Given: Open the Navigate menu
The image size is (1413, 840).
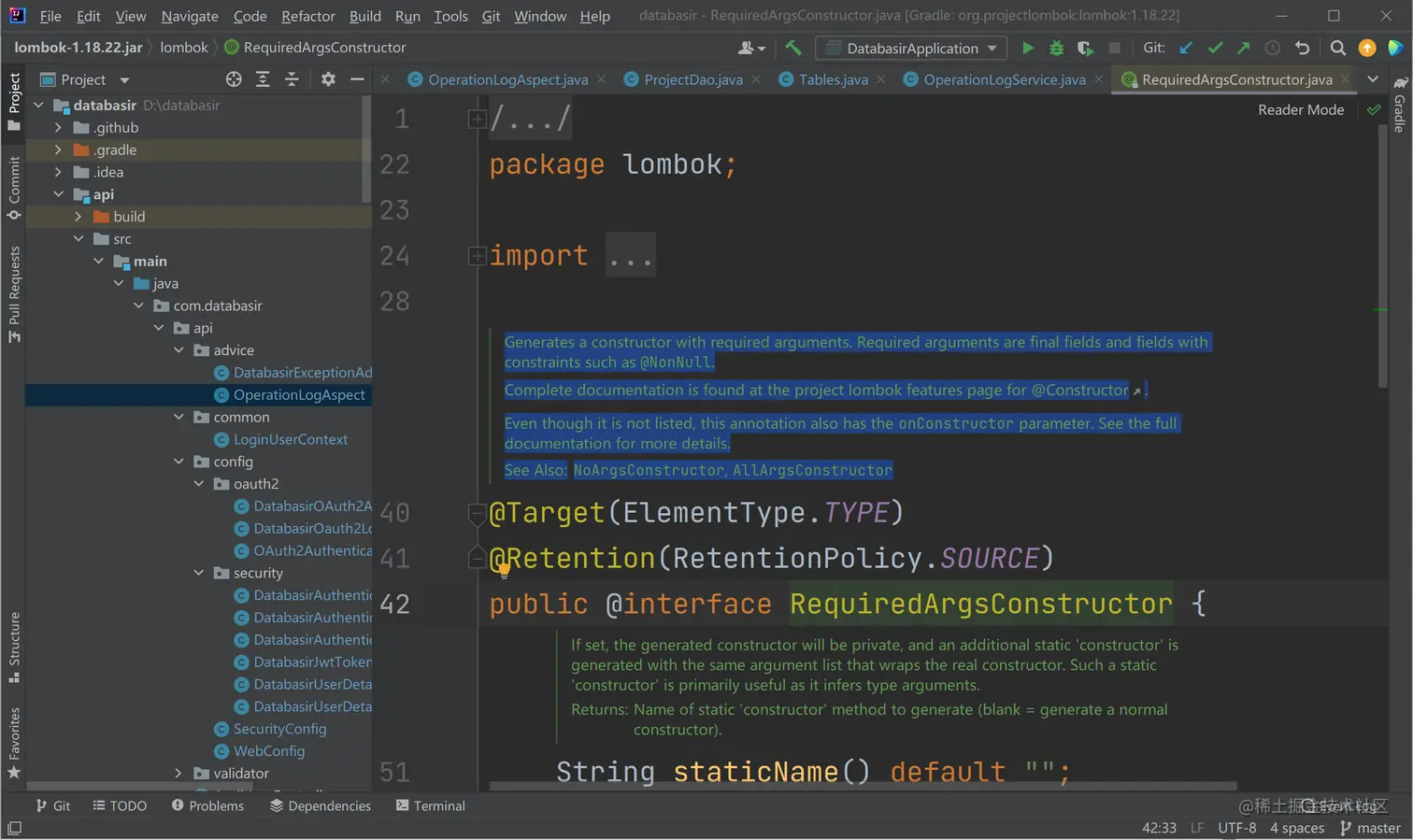Looking at the screenshot, I should tap(190, 16).
